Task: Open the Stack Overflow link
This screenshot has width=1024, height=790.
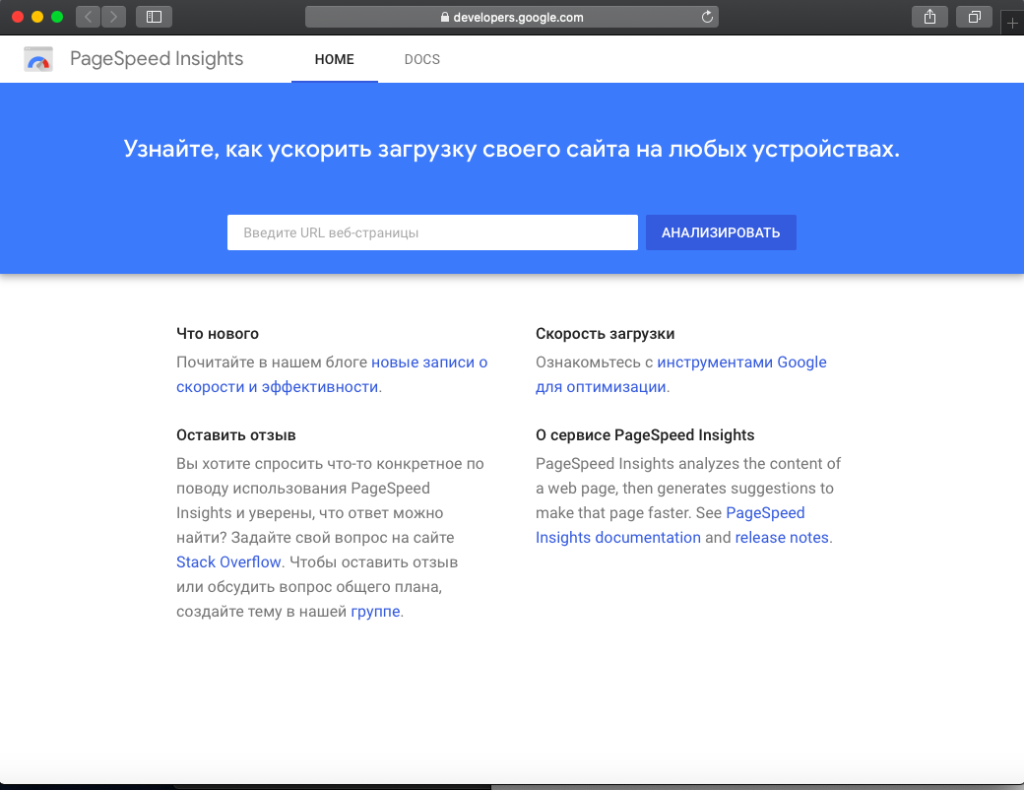Action: [229, 562]
